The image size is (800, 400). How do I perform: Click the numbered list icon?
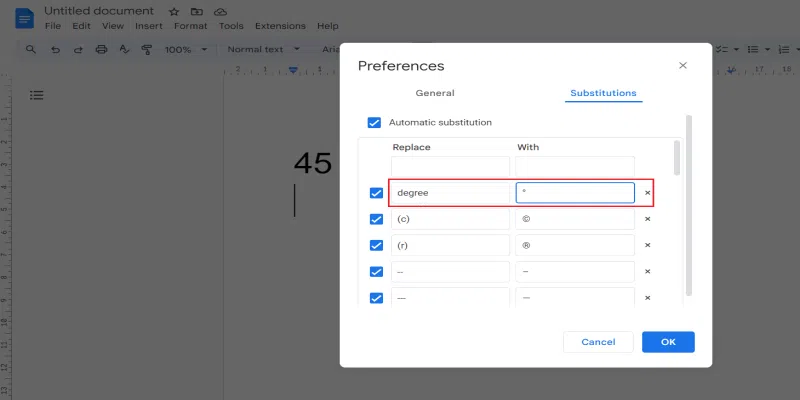pos(784,49)
